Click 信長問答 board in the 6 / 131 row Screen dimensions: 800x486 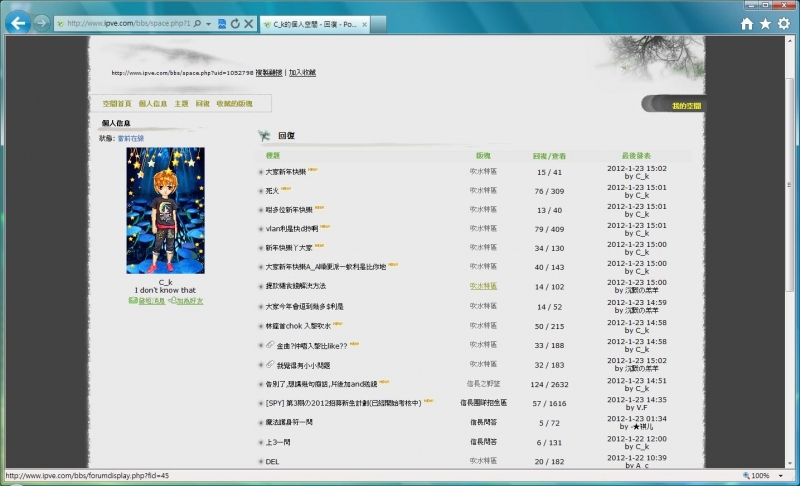(x=483, y=442)
